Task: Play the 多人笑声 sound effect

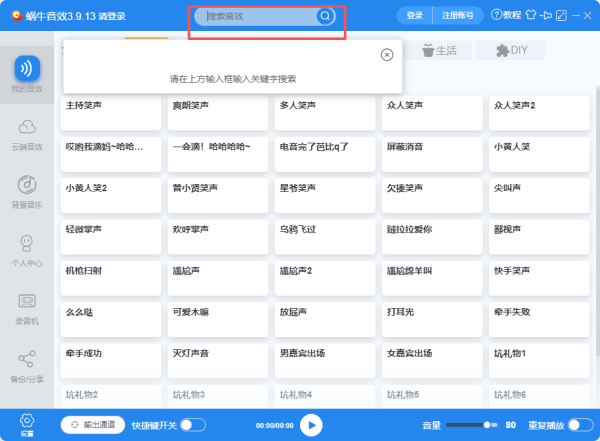Action: pyautogui.click(x=325, y=113)
